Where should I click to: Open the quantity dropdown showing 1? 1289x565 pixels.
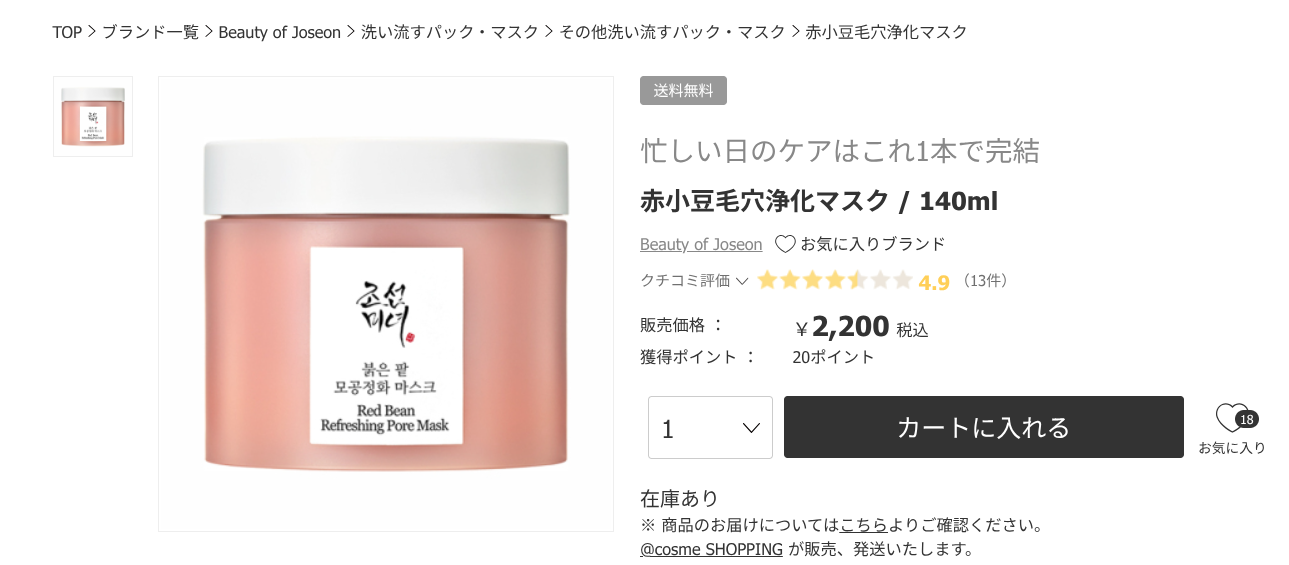(x=710, y=428)
